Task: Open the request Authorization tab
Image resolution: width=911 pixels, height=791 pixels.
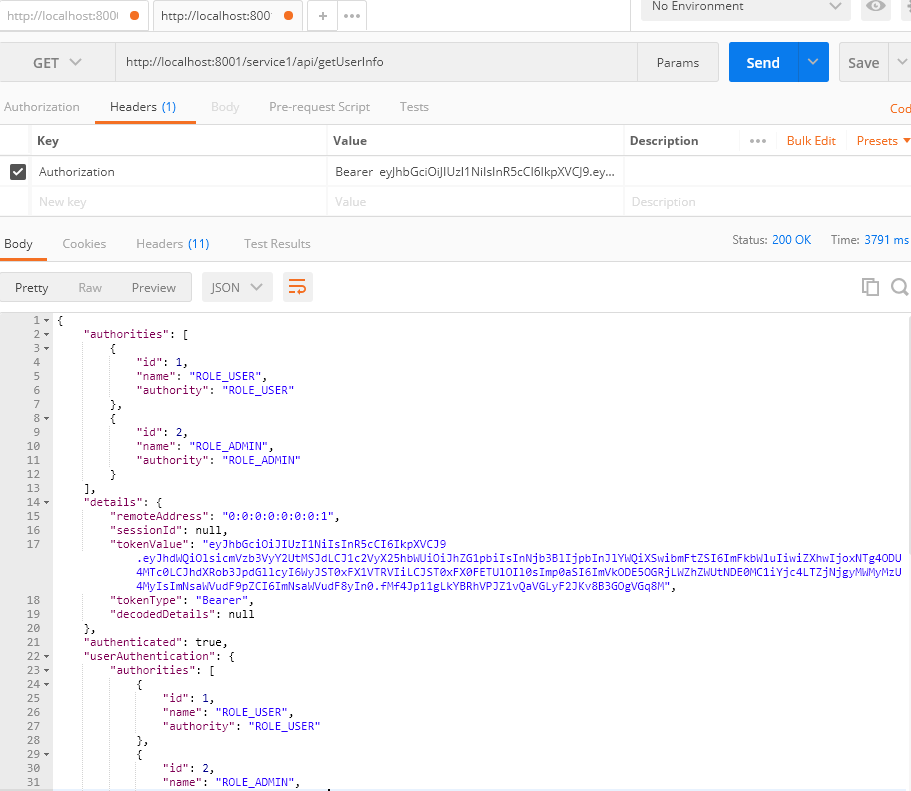Action: (x=41, y=107)
